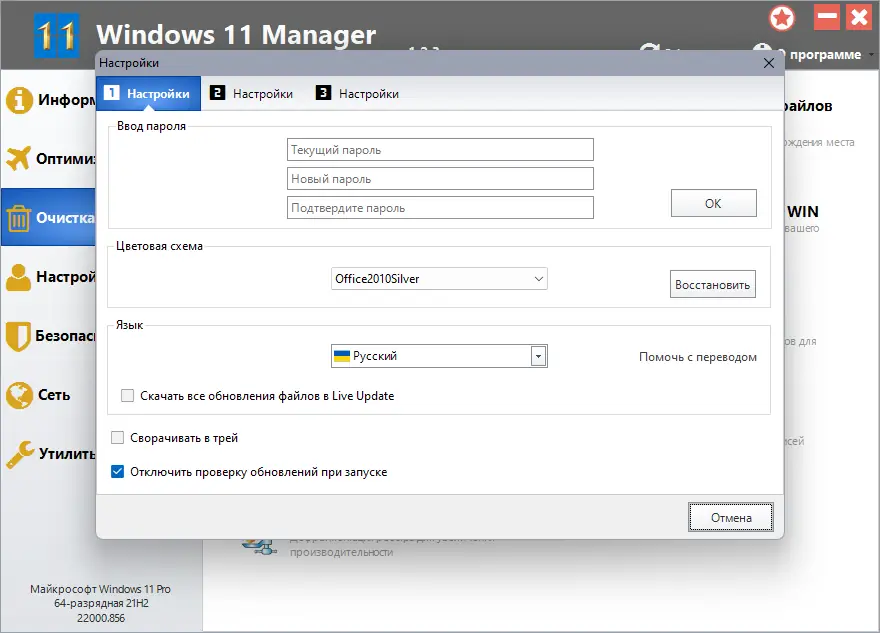880x633 pixels.
Task: Close the Настройки dialog
Action: pyautogui.click(x=769, y=63)
